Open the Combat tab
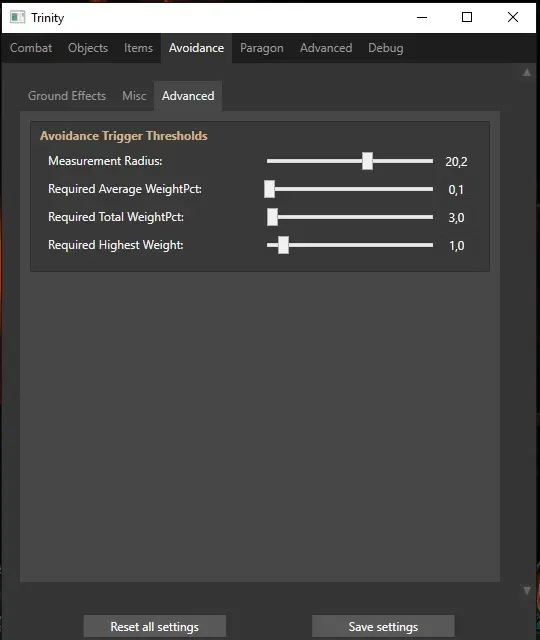The height and width of the screenshot is (640, 540). [x=31, y=48]
